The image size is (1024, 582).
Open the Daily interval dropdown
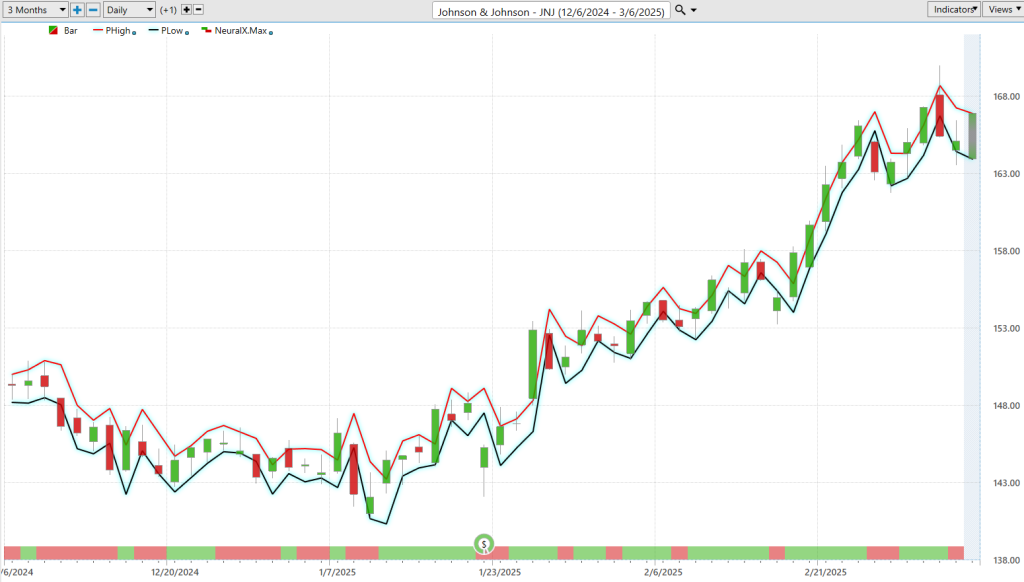click(129, 10)
